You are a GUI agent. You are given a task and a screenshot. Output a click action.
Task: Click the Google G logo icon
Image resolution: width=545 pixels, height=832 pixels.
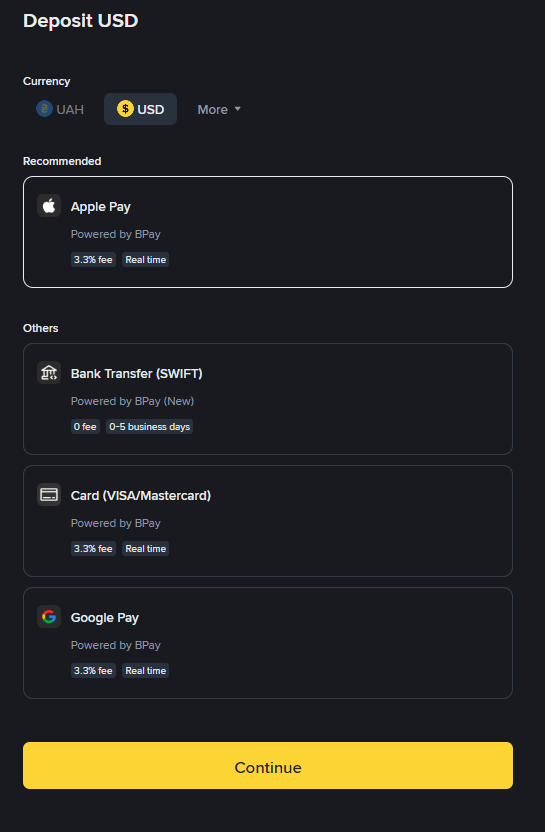pos(49,617)
